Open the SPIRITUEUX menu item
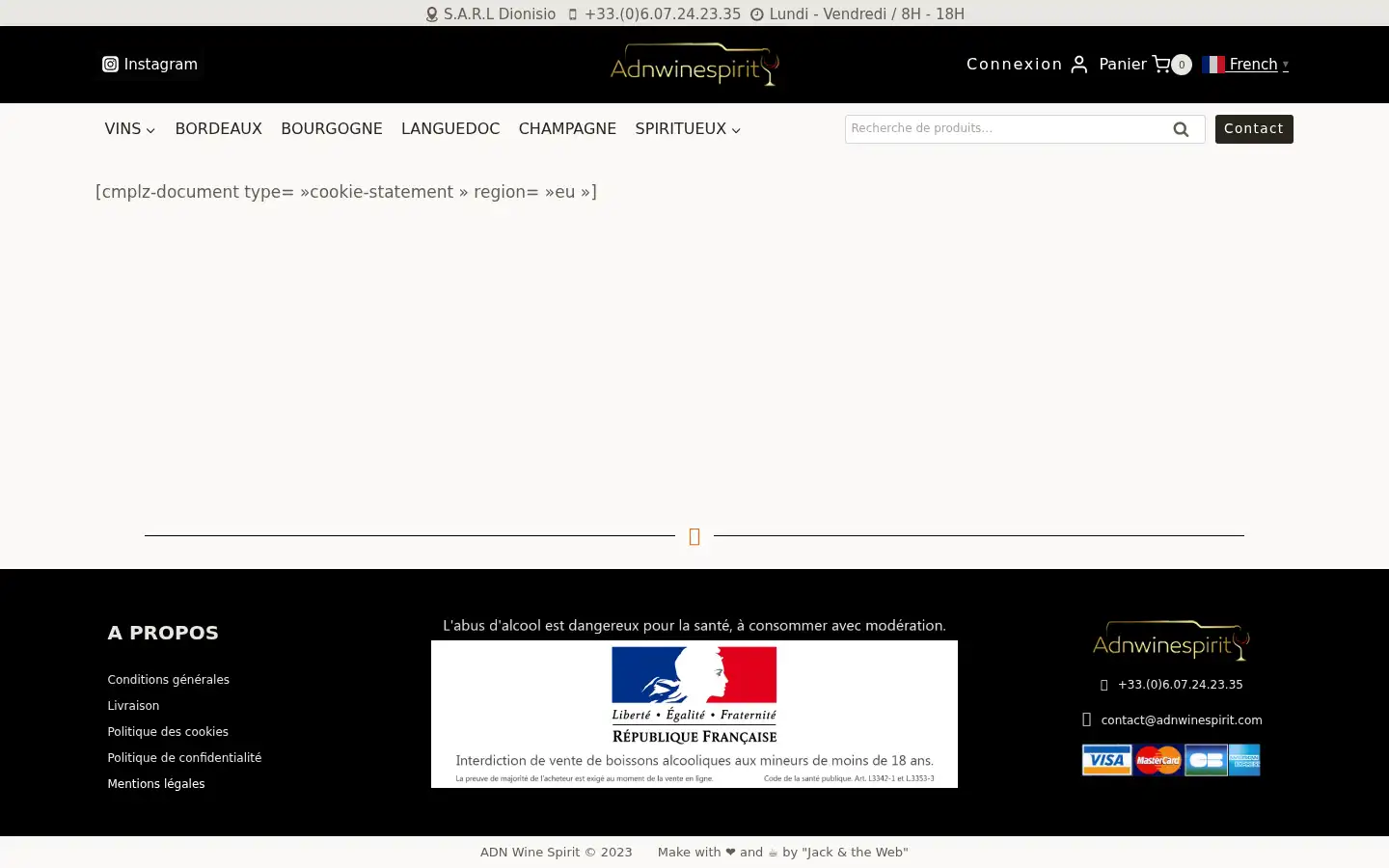1389x868 pixels. [680, 129]
